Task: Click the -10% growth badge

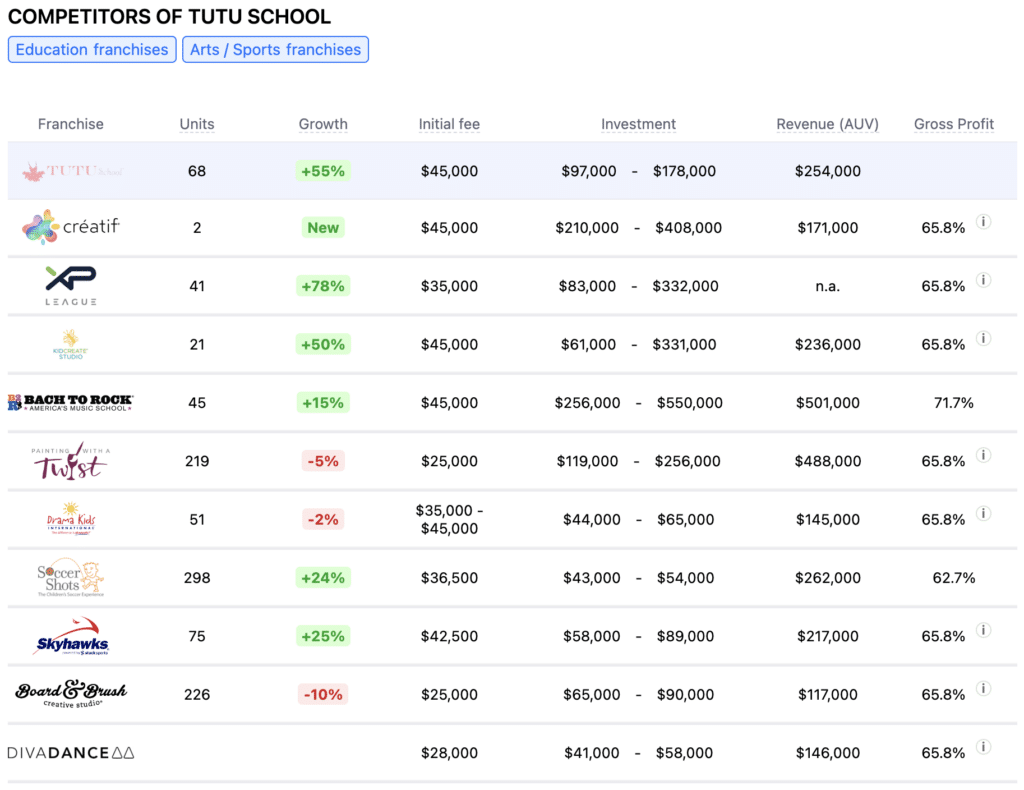Action: (323, 694)
